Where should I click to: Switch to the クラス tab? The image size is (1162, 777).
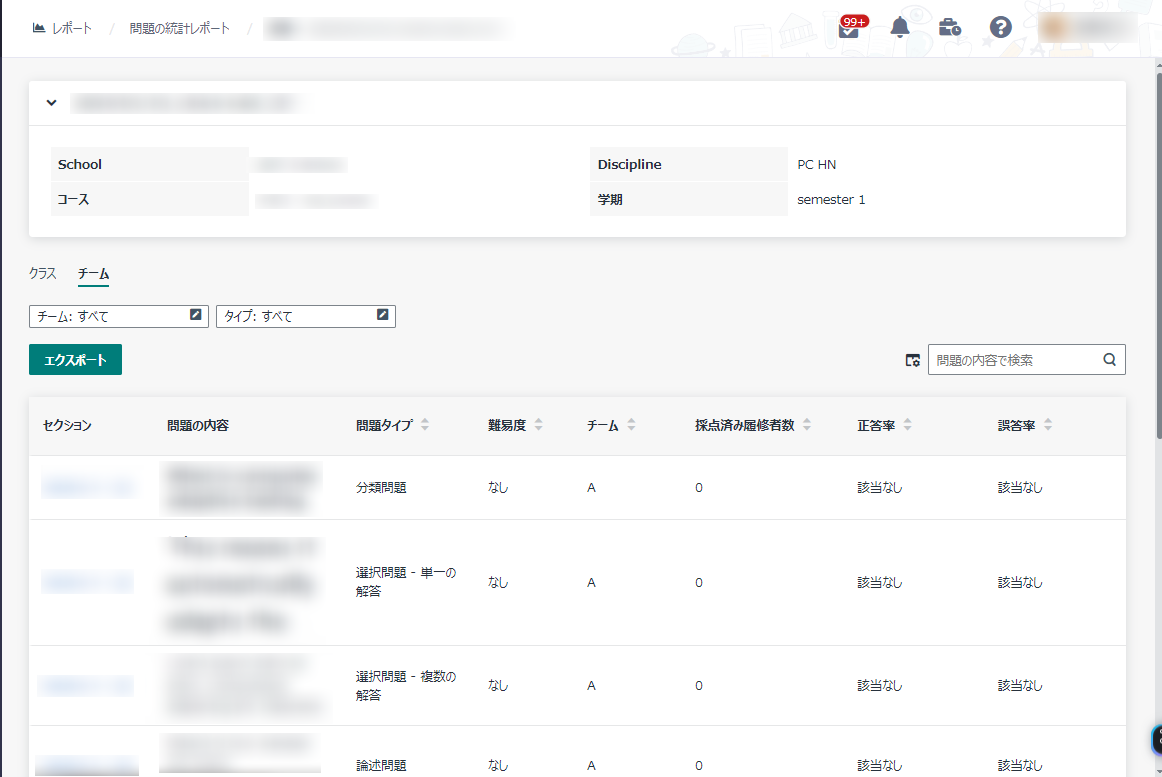pos(43,274)
